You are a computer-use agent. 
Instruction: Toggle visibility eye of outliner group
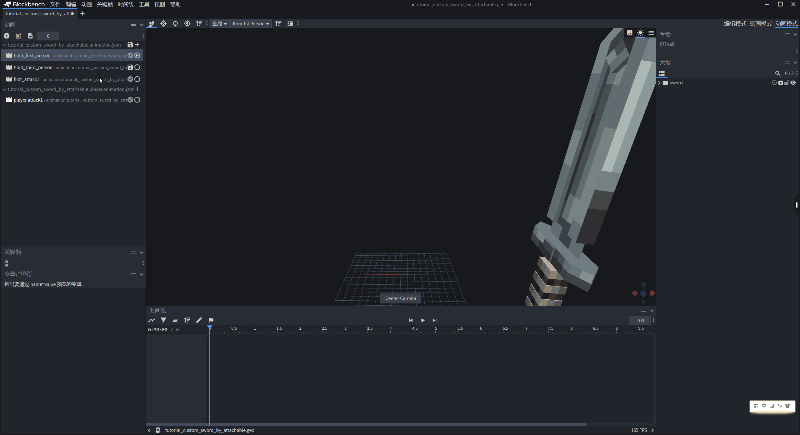pos(791,83)
